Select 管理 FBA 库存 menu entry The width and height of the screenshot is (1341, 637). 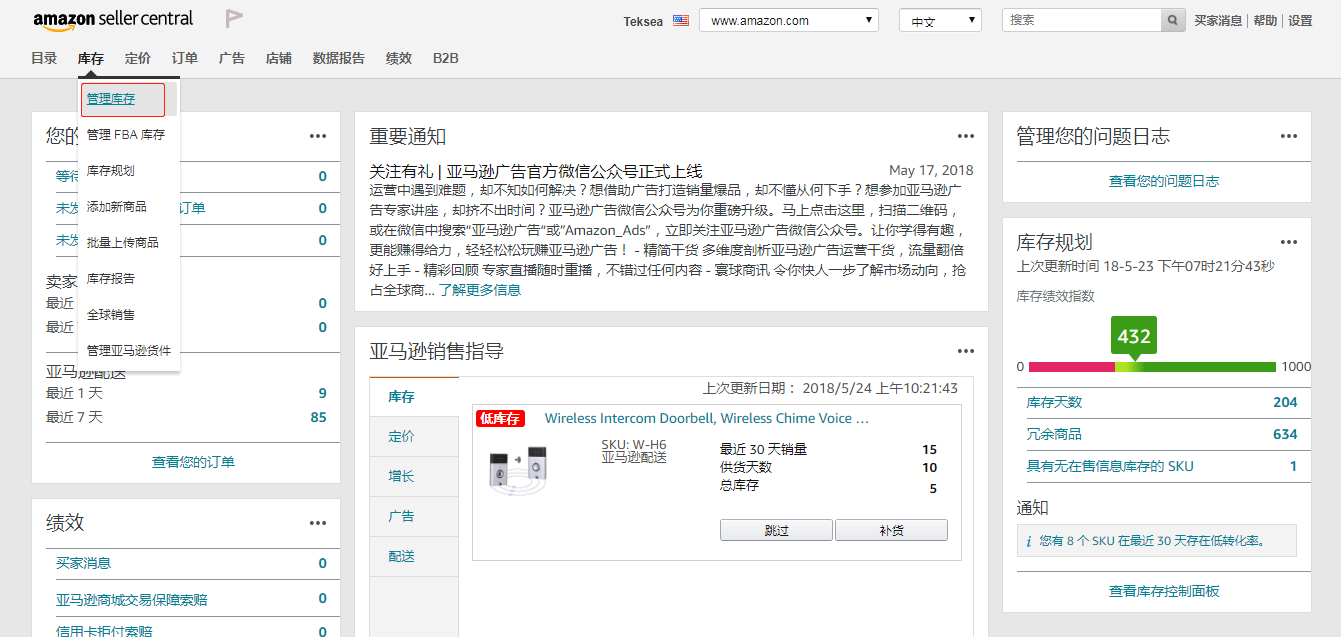point(126,135)
